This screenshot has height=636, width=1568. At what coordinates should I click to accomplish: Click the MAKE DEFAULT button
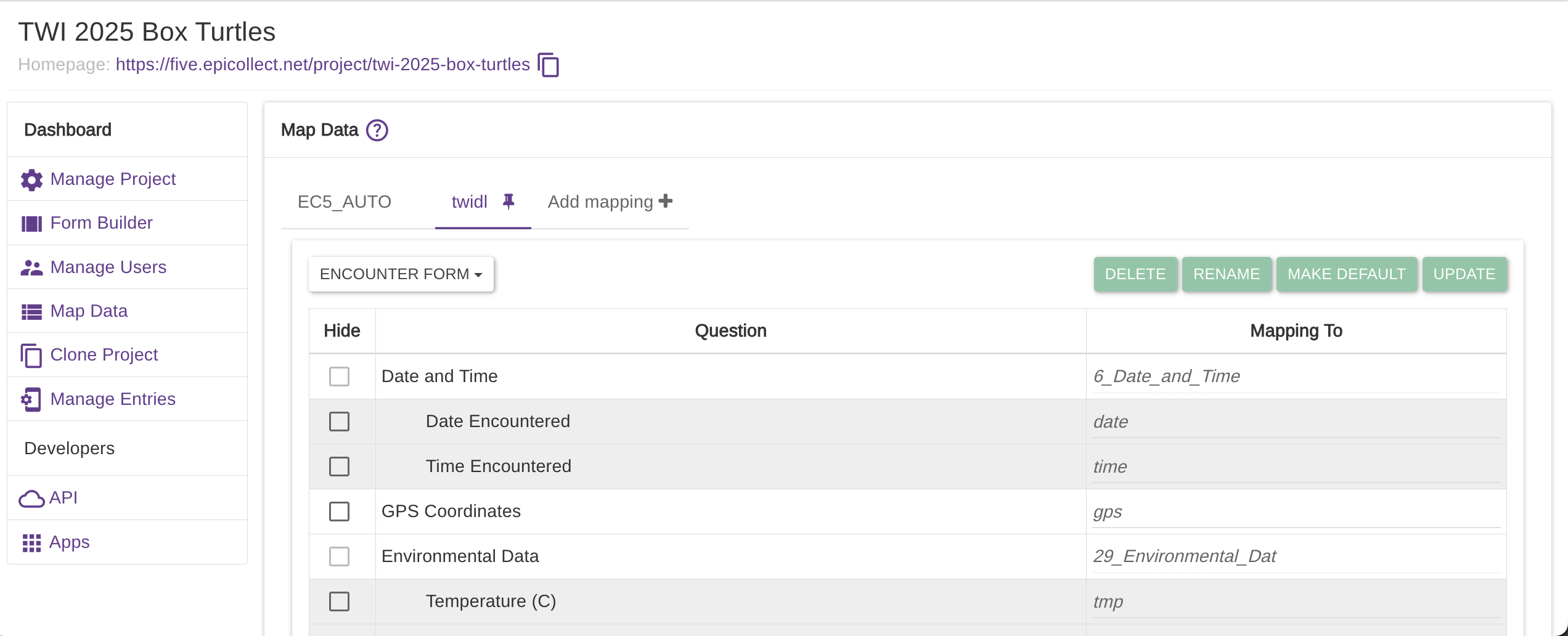coord(1346,274)
